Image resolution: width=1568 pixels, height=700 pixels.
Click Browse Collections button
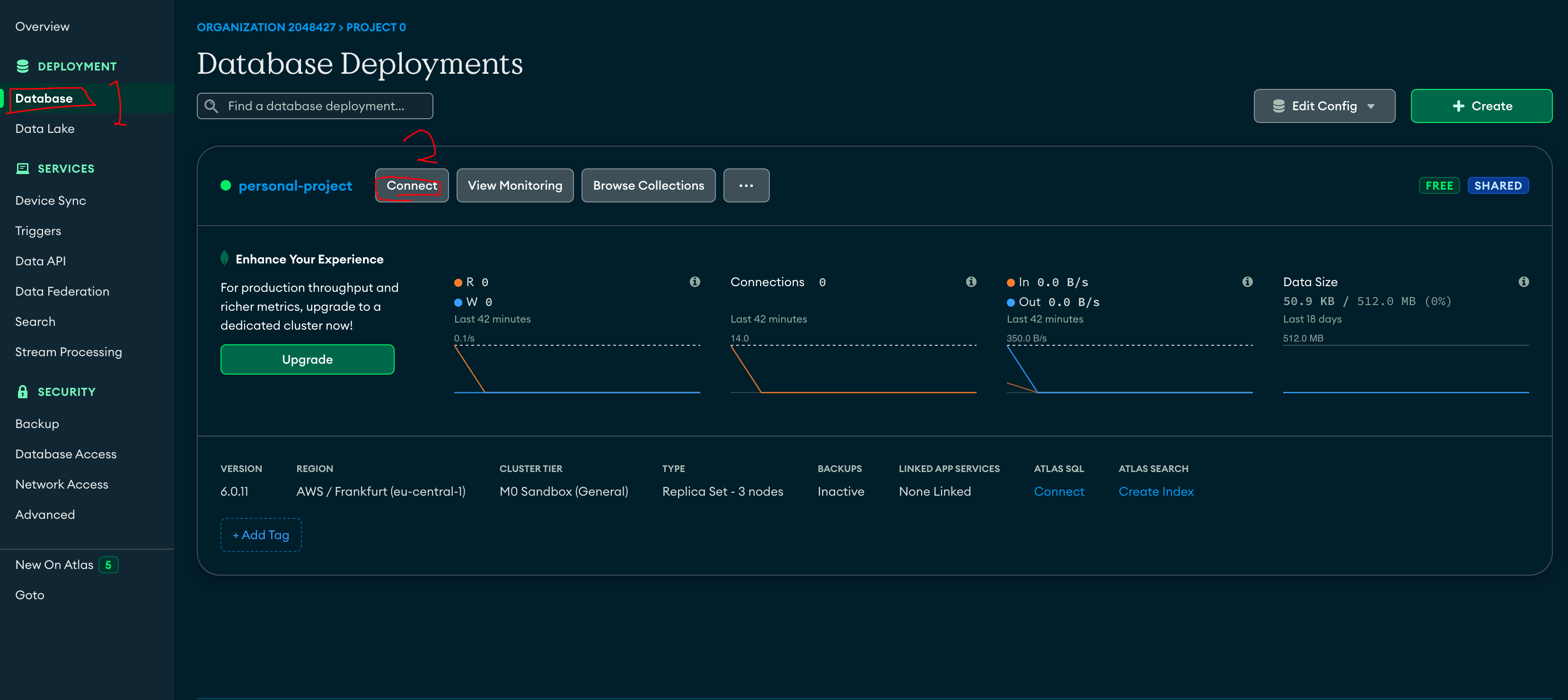tap(648, 186)
